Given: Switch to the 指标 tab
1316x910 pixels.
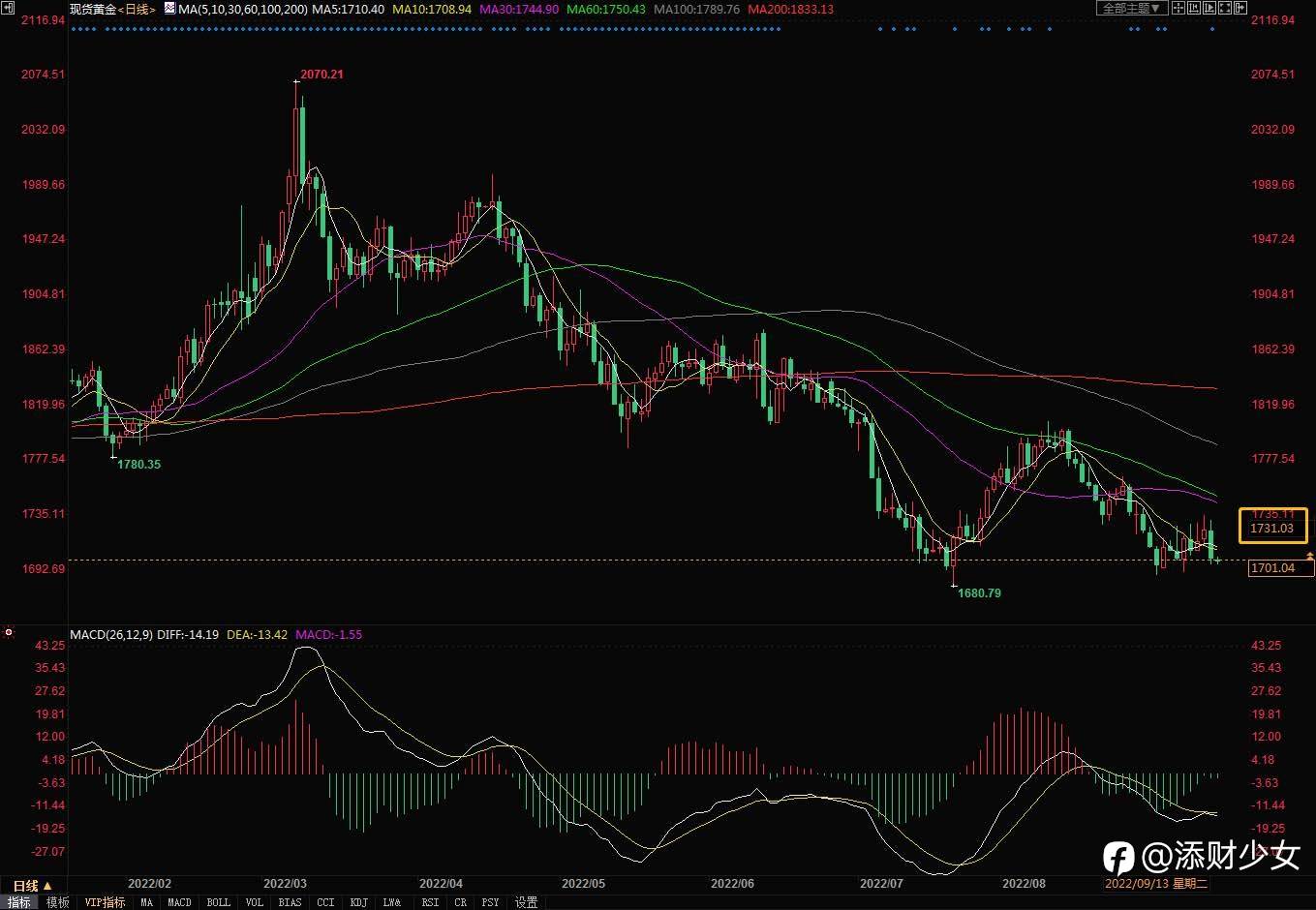Looking at the screenshot, I should coord(19,902).
